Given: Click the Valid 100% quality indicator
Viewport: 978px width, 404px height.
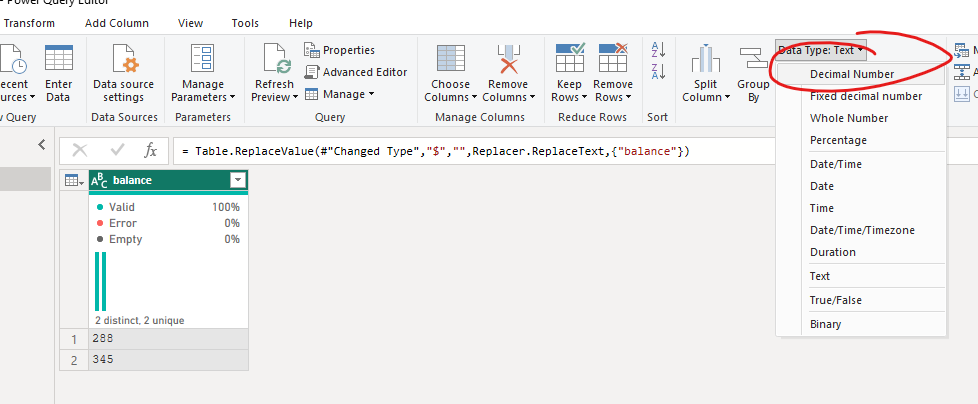Looking at the screenshot, I should click(168, 207).
